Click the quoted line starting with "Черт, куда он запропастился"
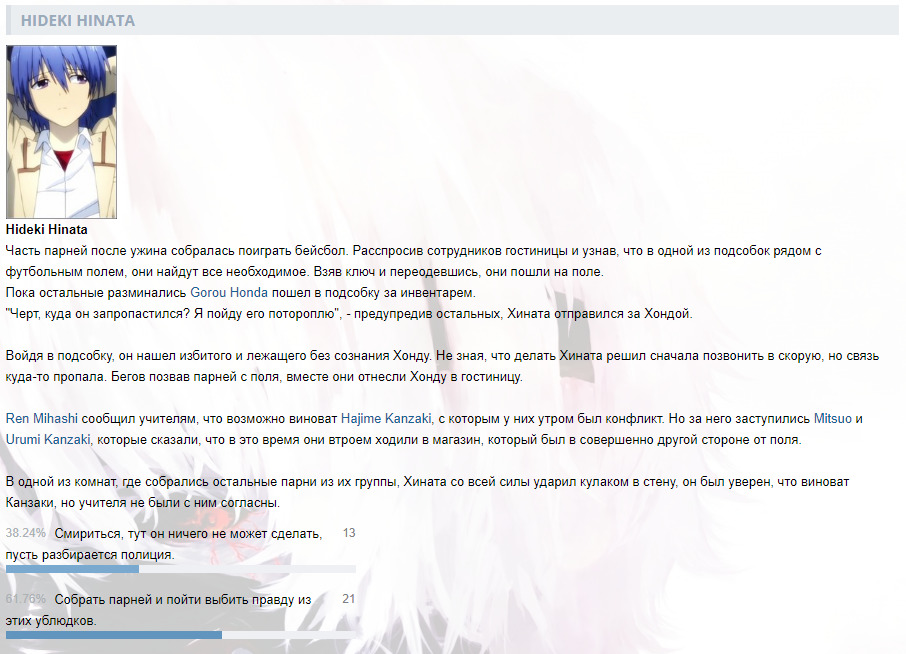The height and width of the screenshot is (654, 906). (350, 313)
